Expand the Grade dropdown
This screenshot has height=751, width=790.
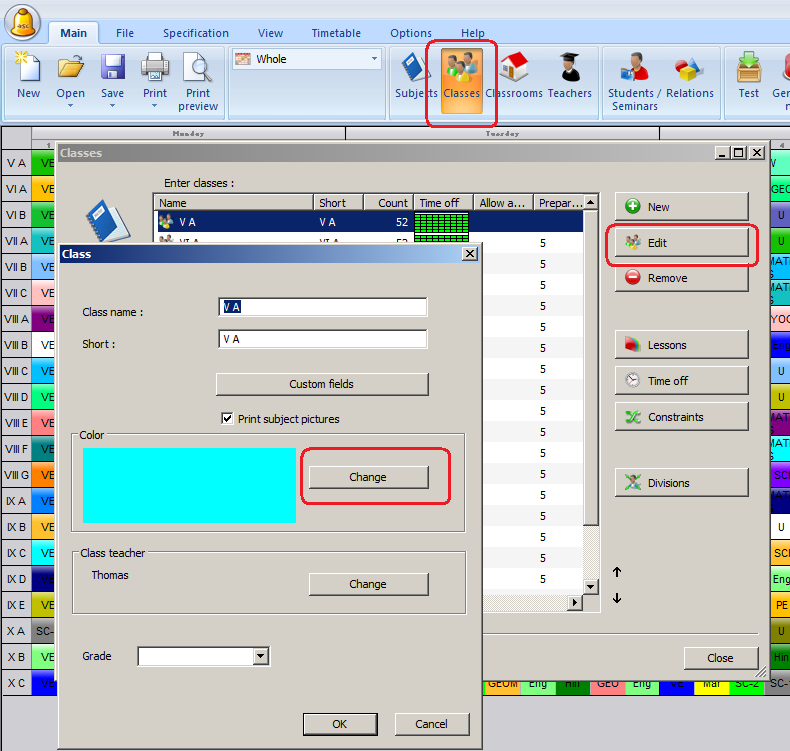261,657
